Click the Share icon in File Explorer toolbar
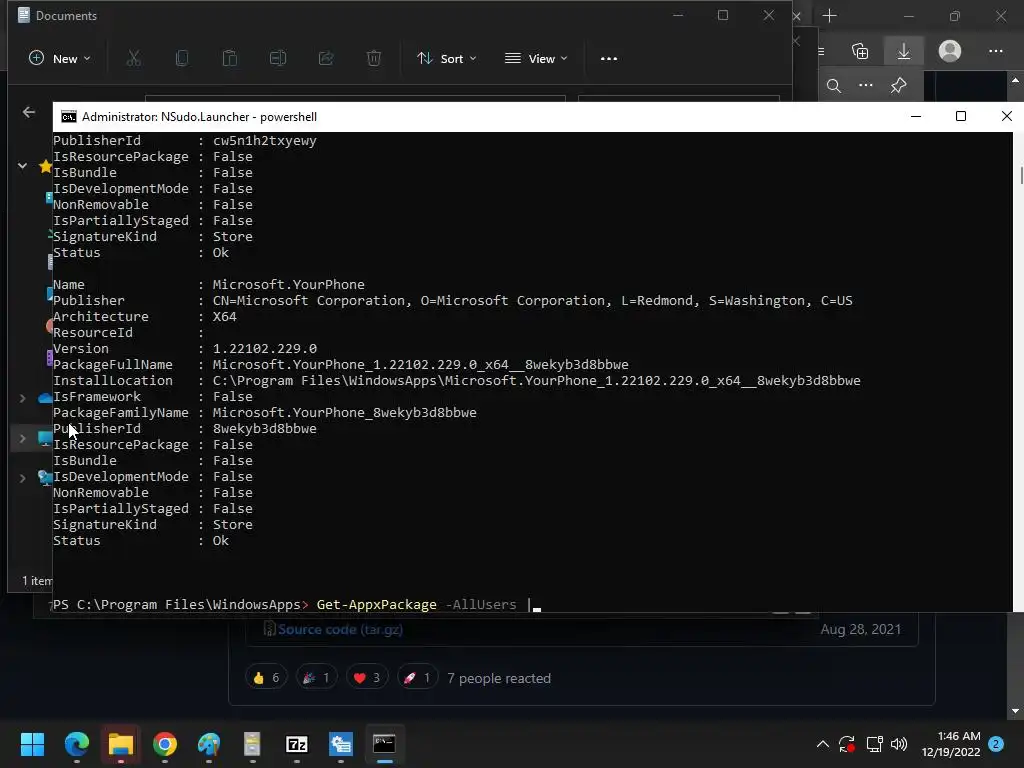 (326, 58)
